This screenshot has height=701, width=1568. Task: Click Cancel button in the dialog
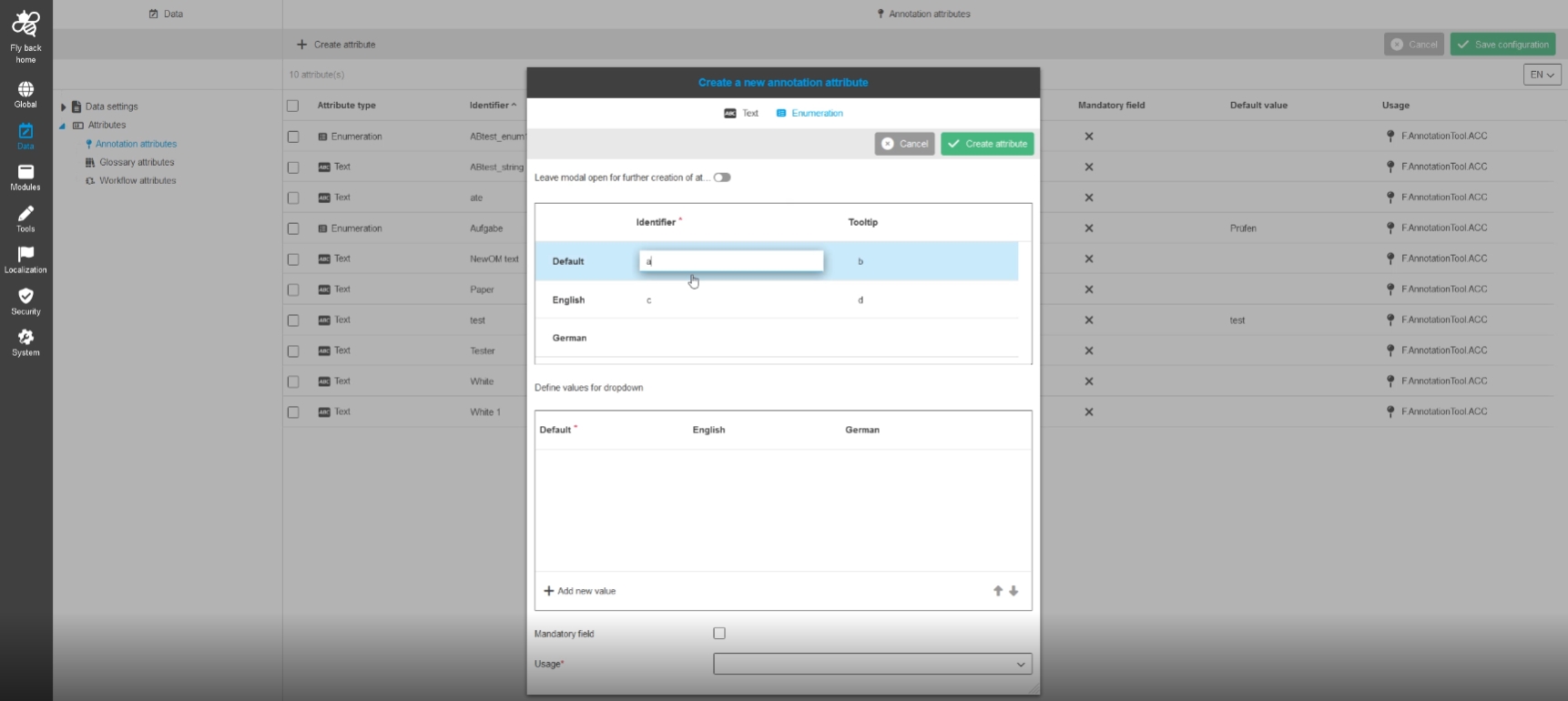[904, 144]
